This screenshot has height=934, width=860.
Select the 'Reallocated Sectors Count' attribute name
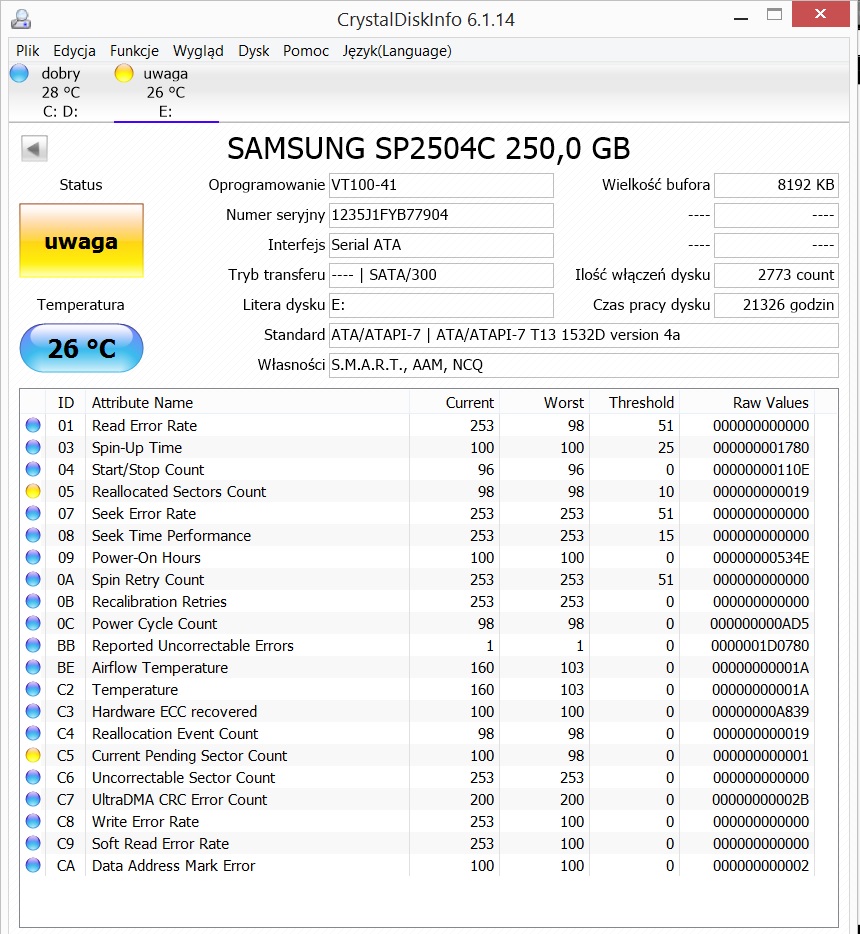click(179, 491)
